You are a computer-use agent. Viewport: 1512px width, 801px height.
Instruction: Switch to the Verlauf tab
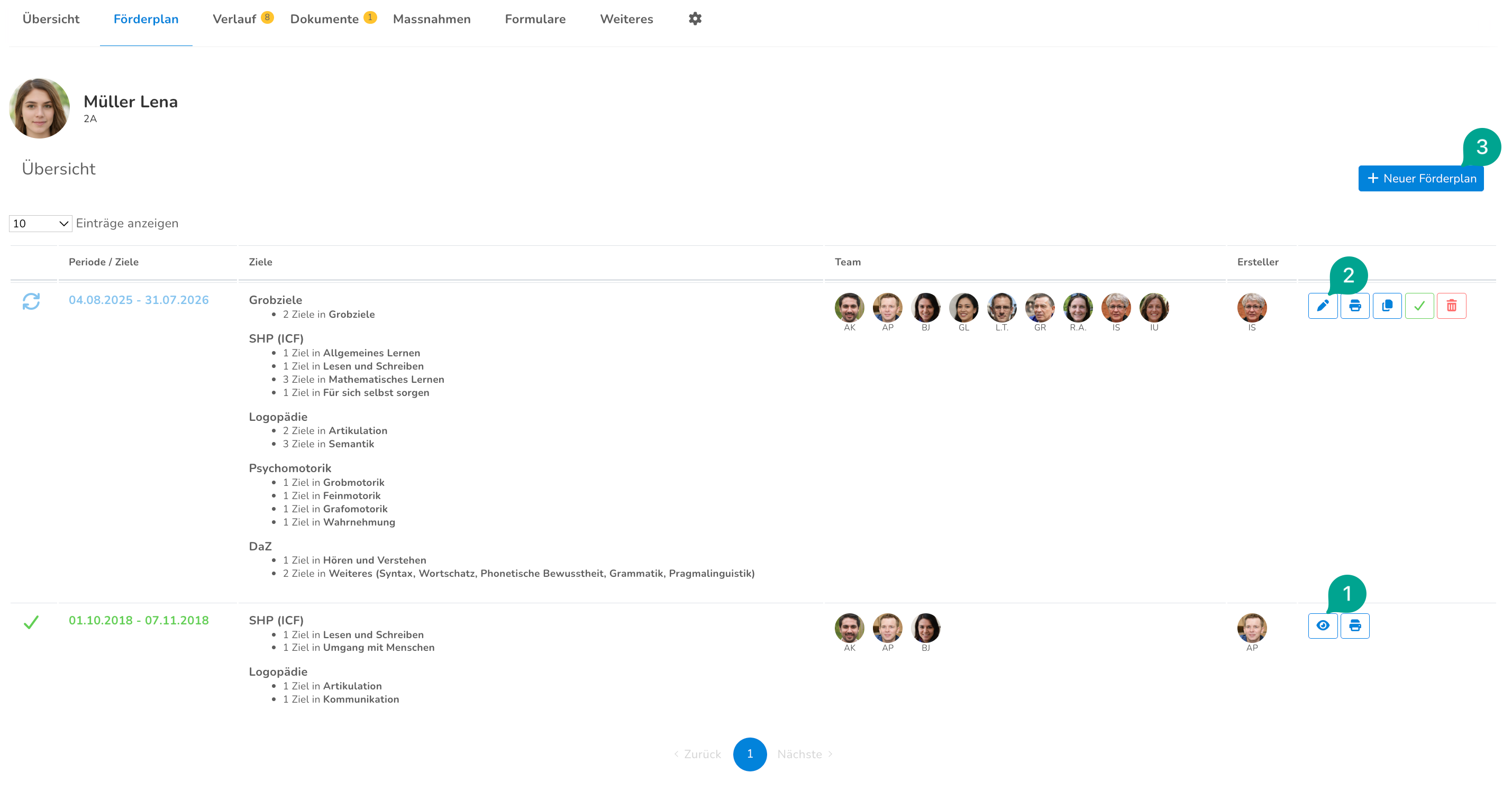235,19
